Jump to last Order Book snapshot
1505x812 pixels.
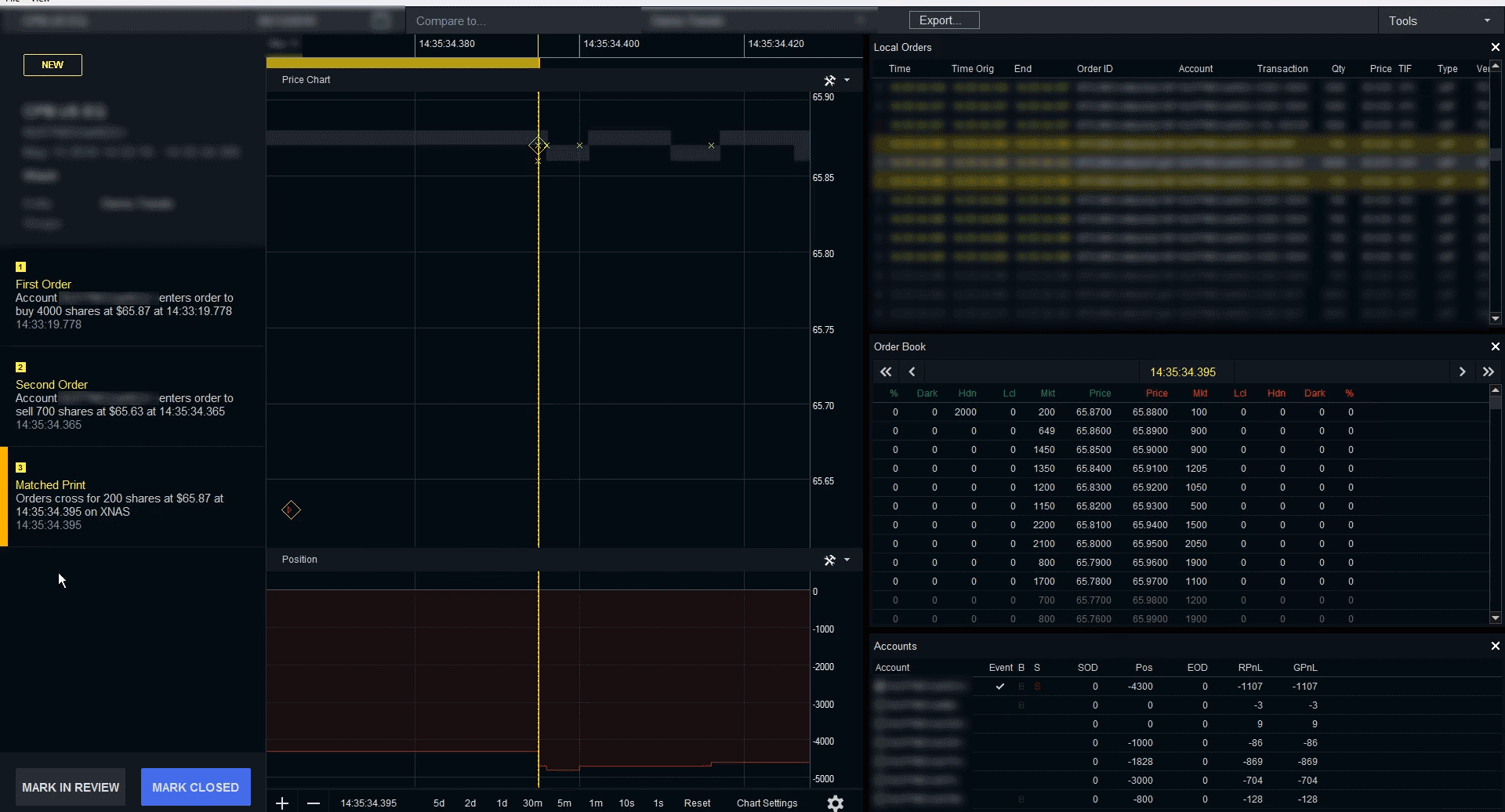click(1488, 372)
